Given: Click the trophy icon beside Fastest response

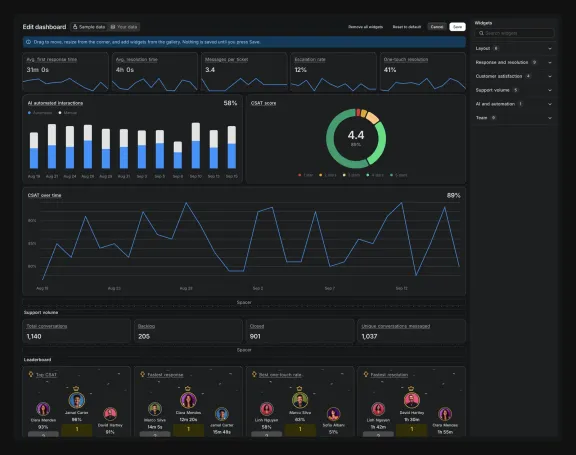Looking at the screenshot, I should [x=143, y=374].
